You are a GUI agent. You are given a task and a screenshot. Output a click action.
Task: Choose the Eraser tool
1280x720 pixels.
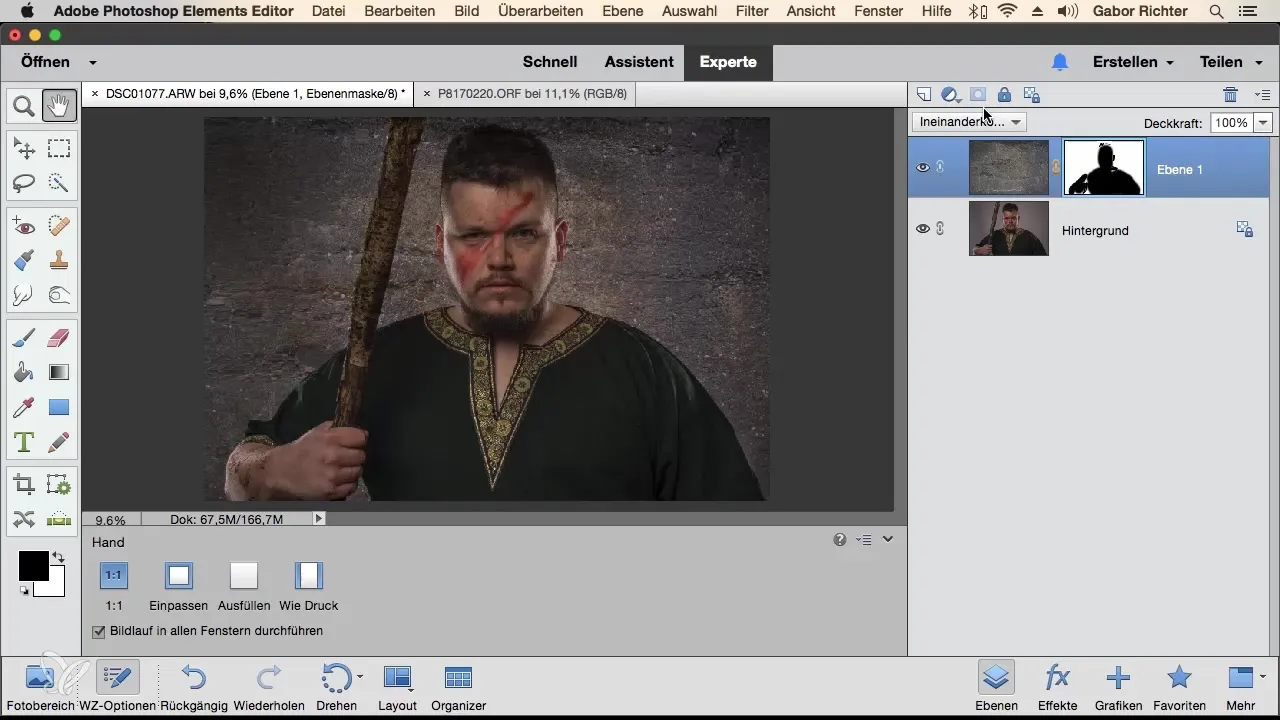pyautogui.click(x=59, y=338)
